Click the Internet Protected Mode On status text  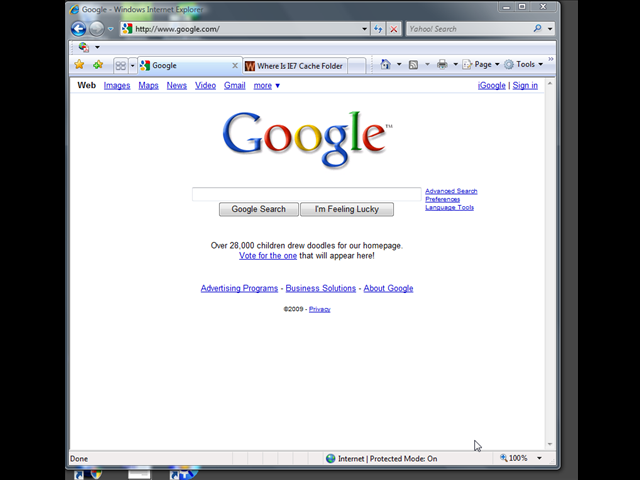(x=387, y=458)
